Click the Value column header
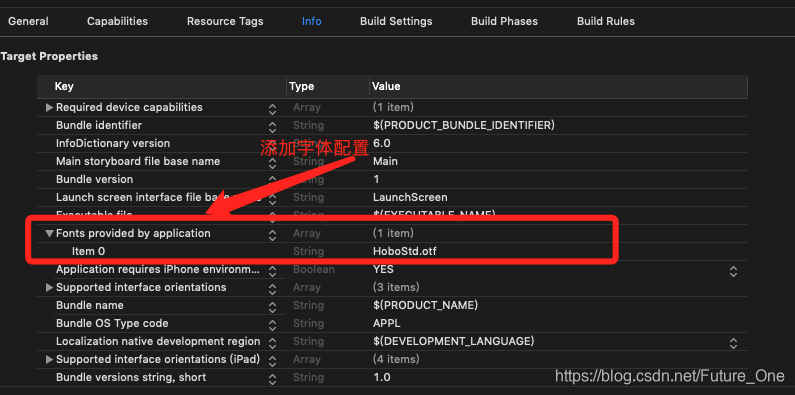Viewport: 795px width, 395px height. click(386, 86)
